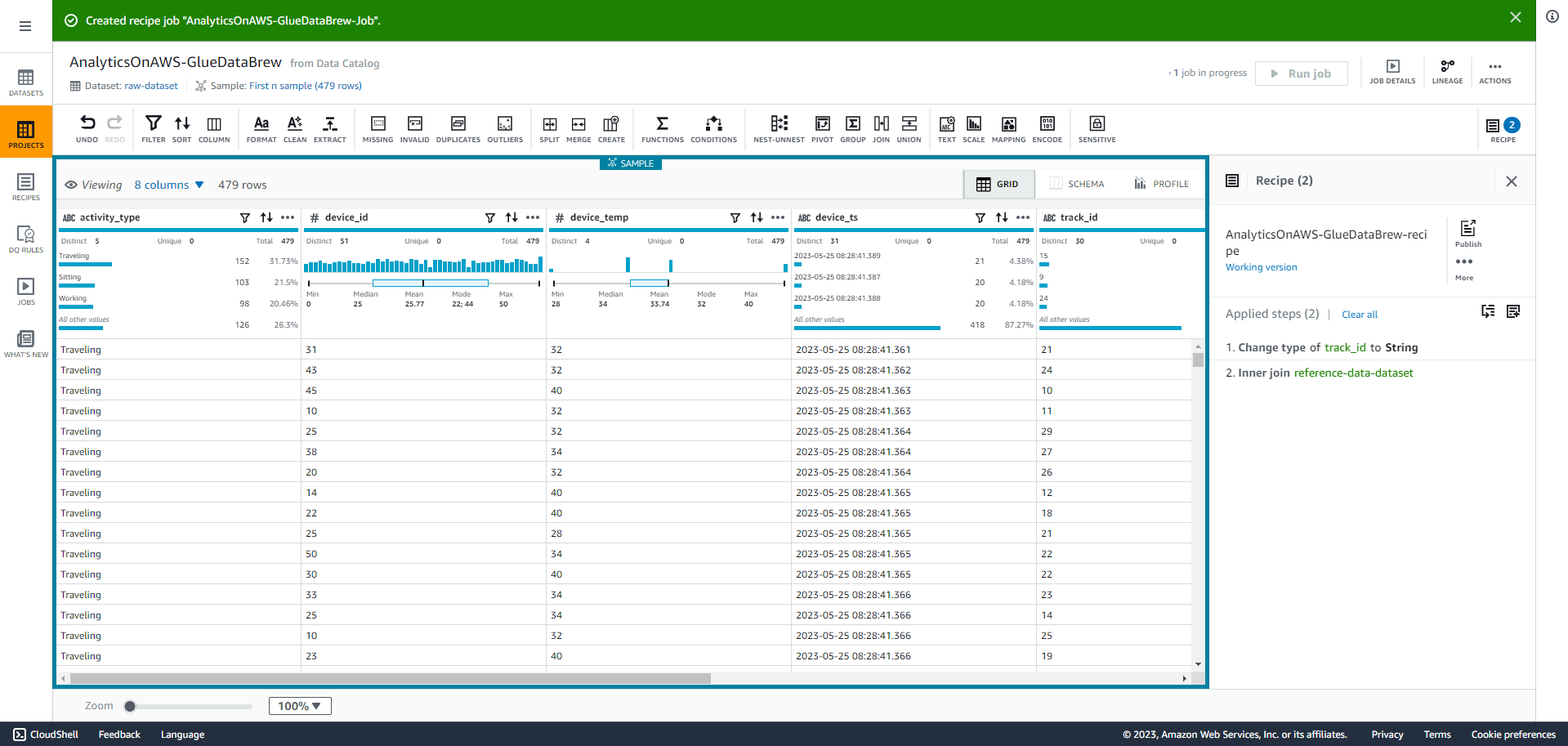Image resolution: width=1568 pixels, height=746 pixels.
Task: Sort the device_id column
Action: (x=511, y=217)
